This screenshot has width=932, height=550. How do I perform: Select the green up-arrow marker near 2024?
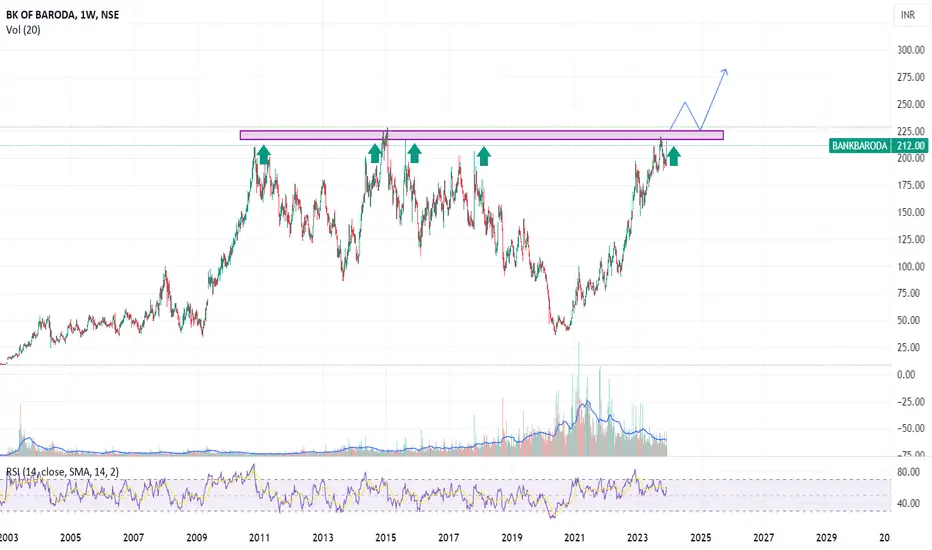pos(673,156)
